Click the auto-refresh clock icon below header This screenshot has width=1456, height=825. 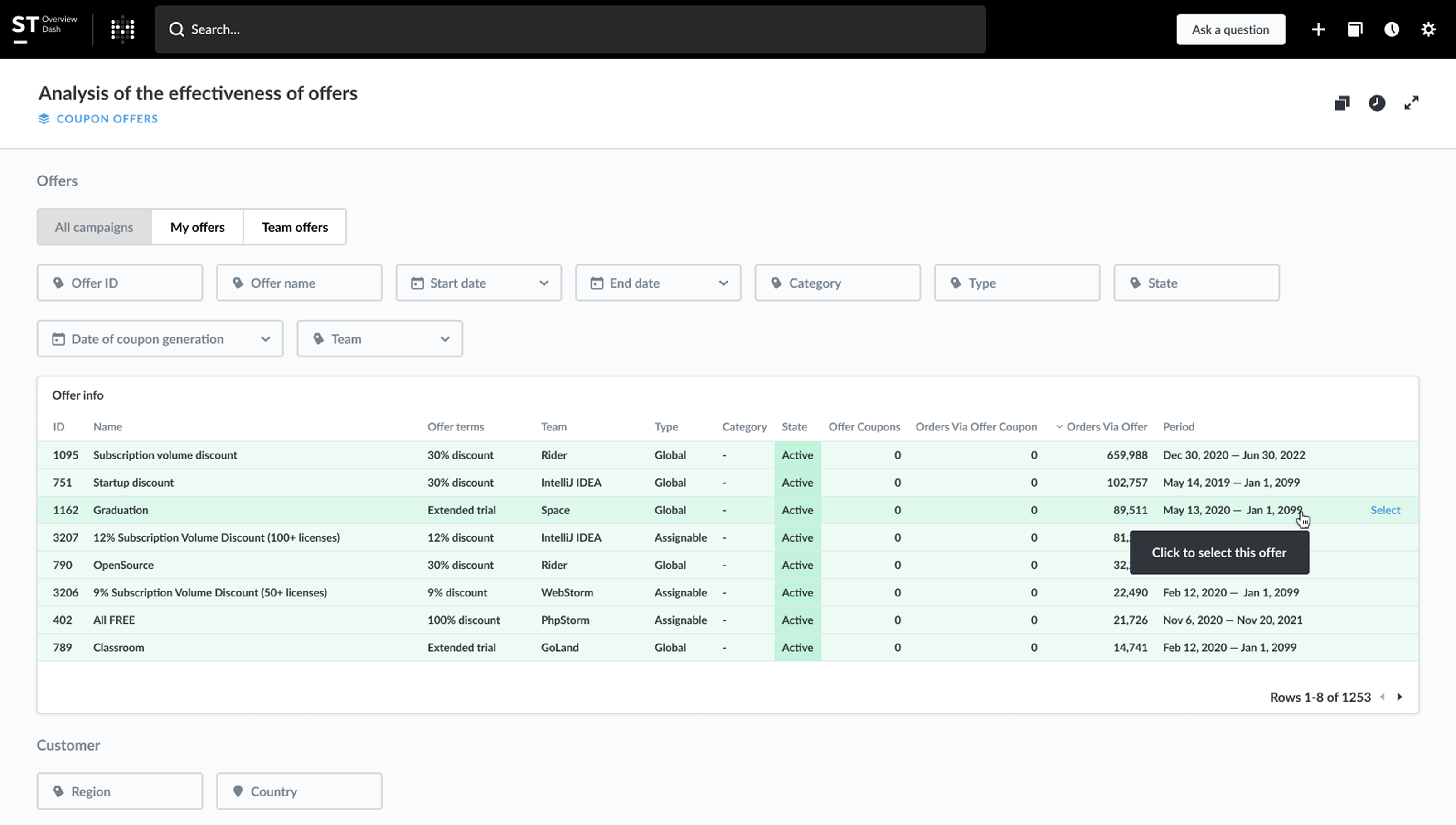(x=1377, y=103)
